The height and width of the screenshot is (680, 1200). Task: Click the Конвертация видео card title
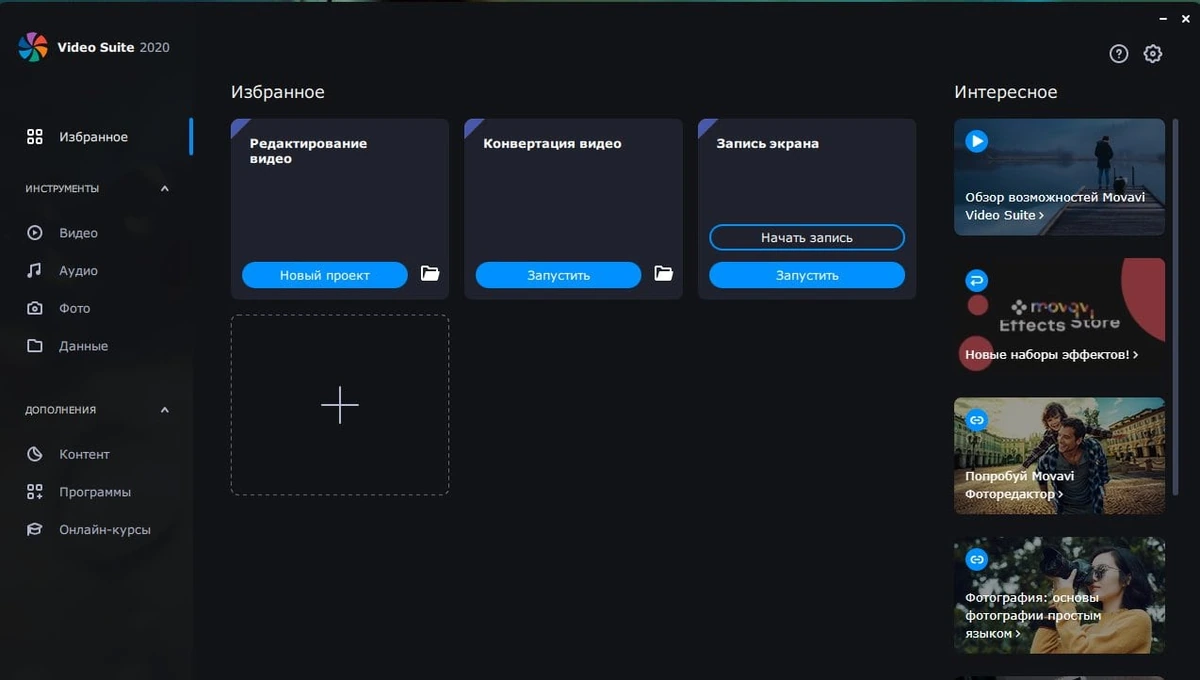[552, 143]
